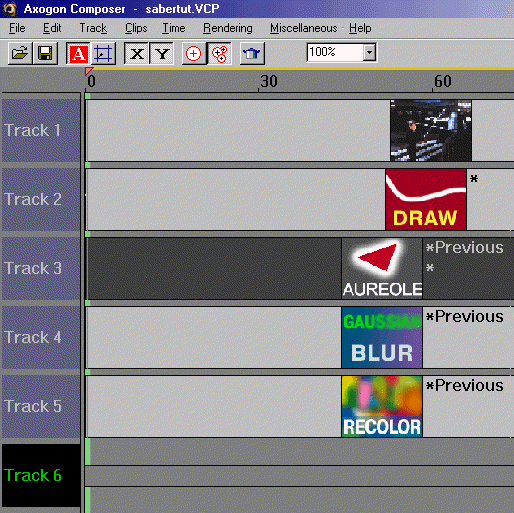Open the 100% zoom dropdown arrow
514x513 pixels.
369,52
